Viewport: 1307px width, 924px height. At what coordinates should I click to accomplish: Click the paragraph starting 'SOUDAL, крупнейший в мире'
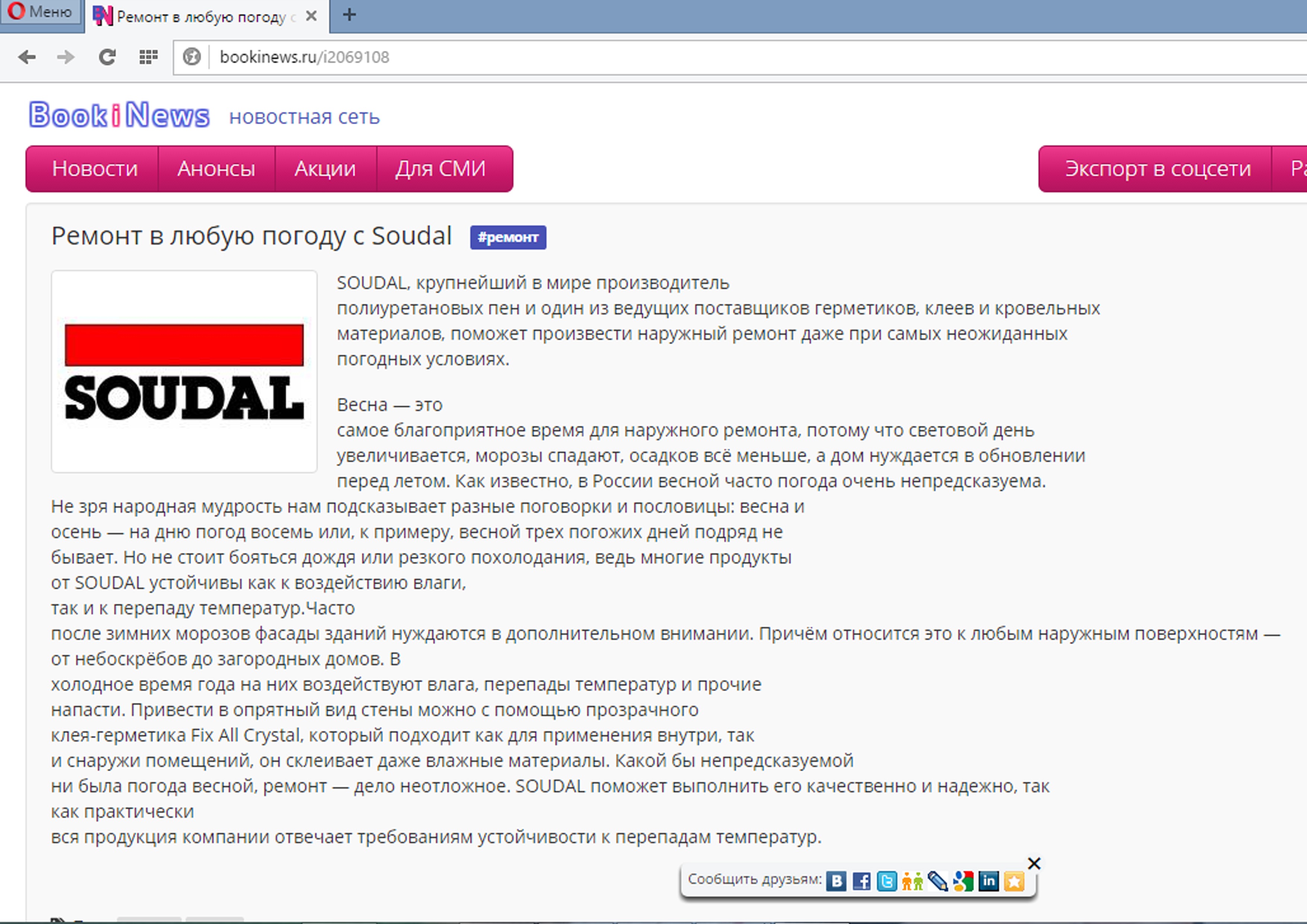tap(718, 321)
